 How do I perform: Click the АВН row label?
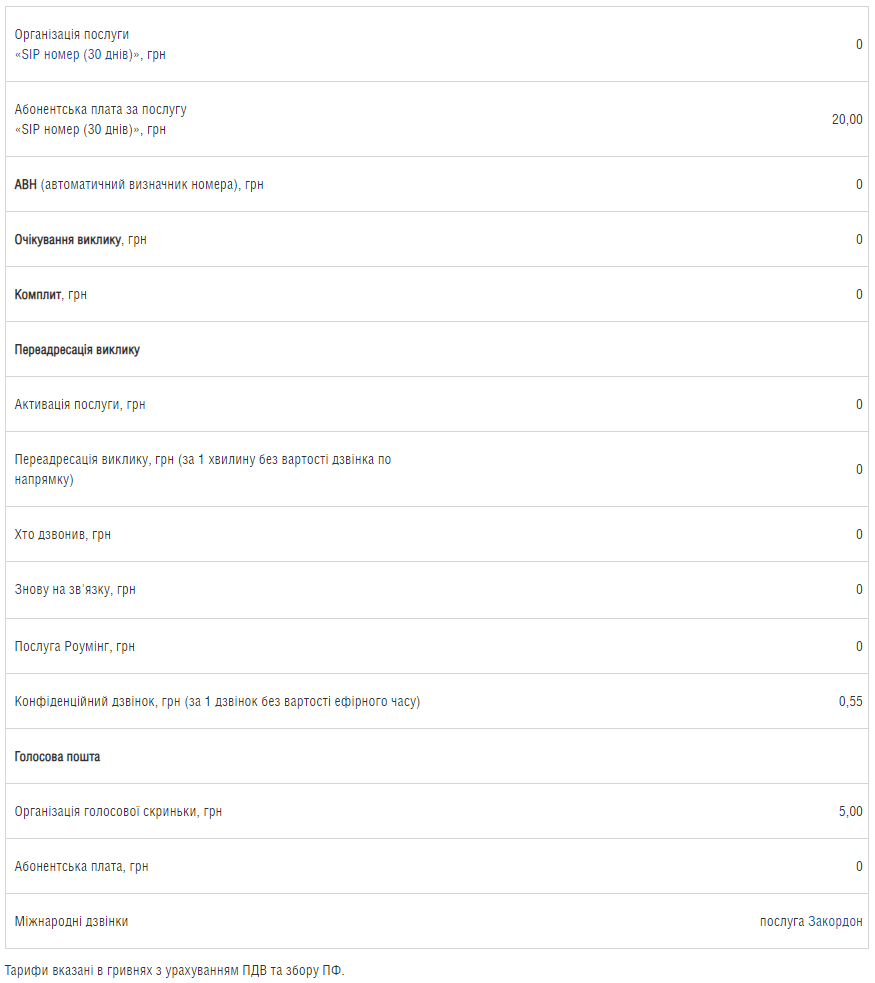(x=139, y=184)
